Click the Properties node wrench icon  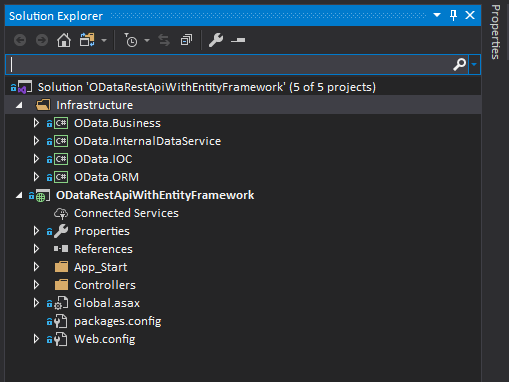[x=61, y=231]
